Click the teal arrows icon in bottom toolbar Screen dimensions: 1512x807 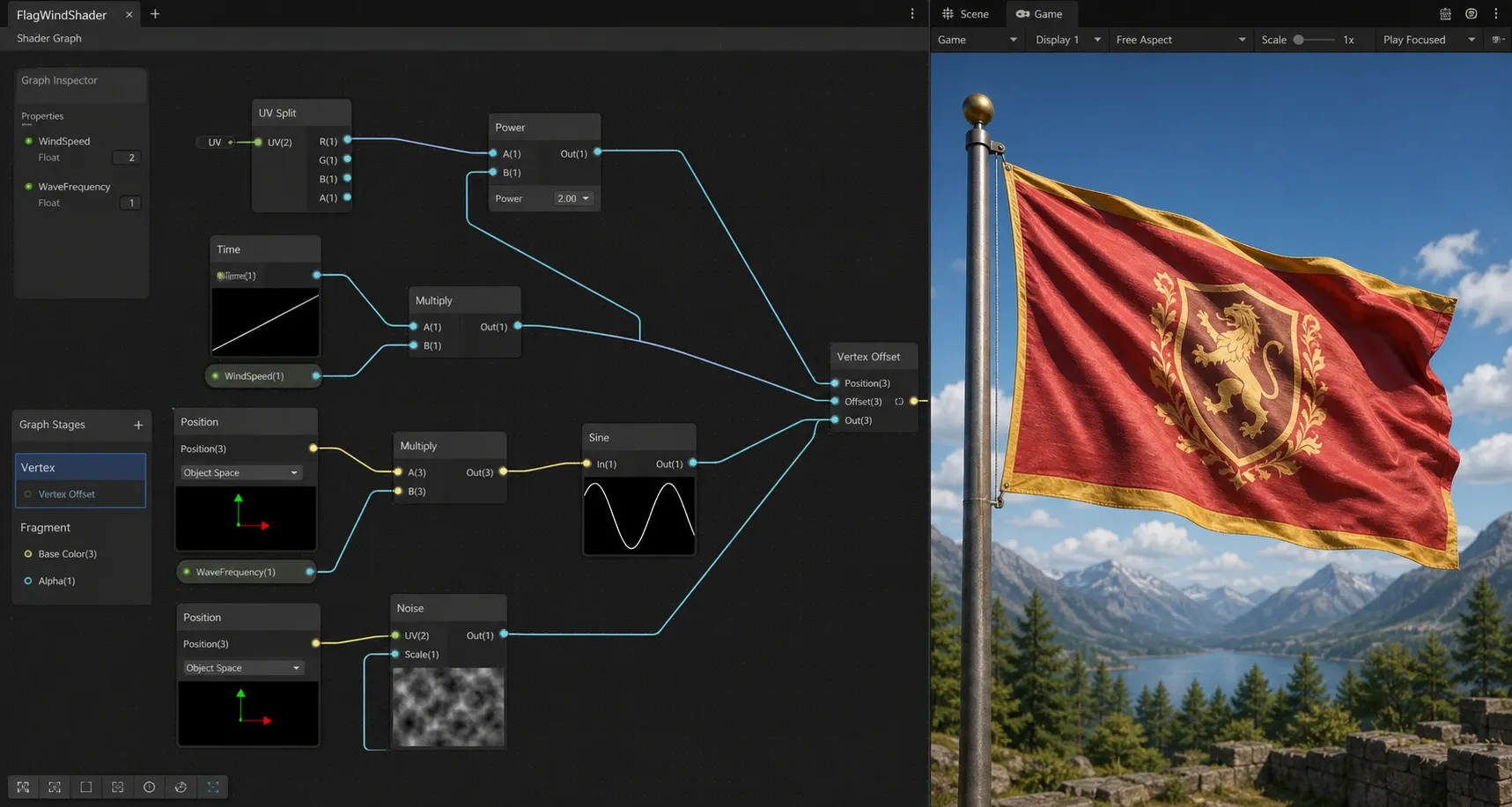coord(213,787)
